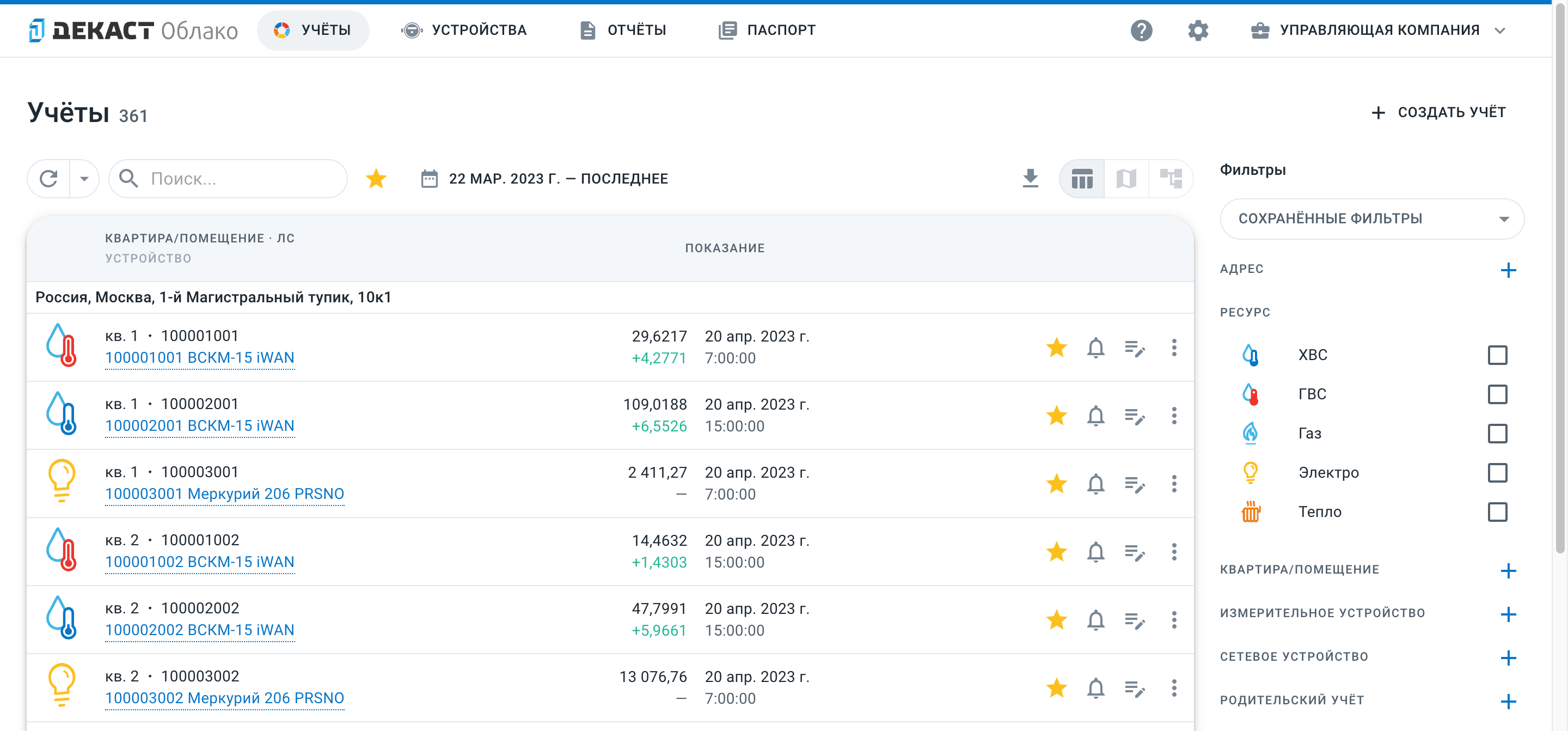Image resolution: width=1568 pixels, height=731 pixels.
Task: Open the Учёты tab
Action: point(313,30)
